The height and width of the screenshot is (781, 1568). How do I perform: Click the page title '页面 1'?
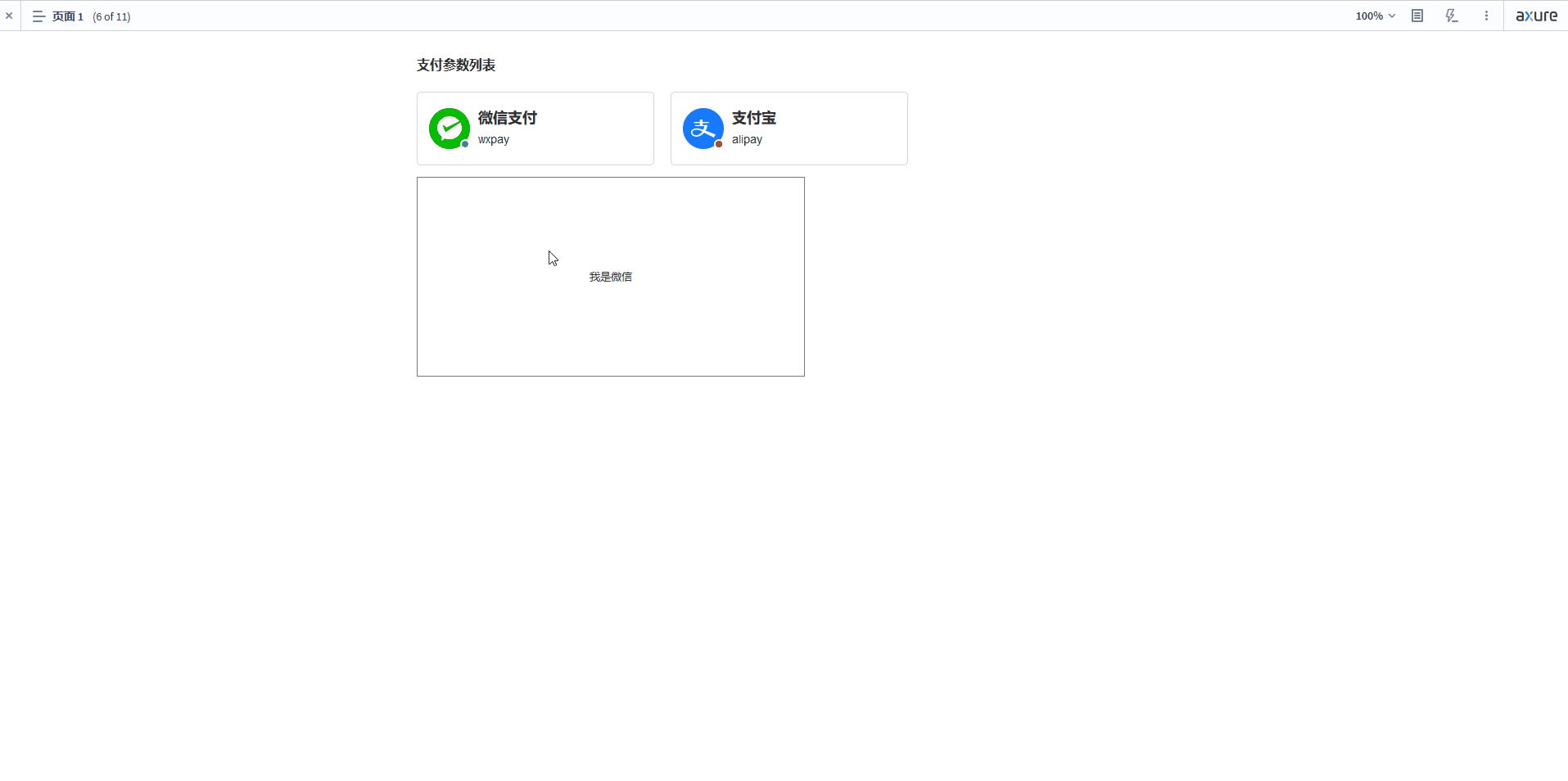[68, 16]
